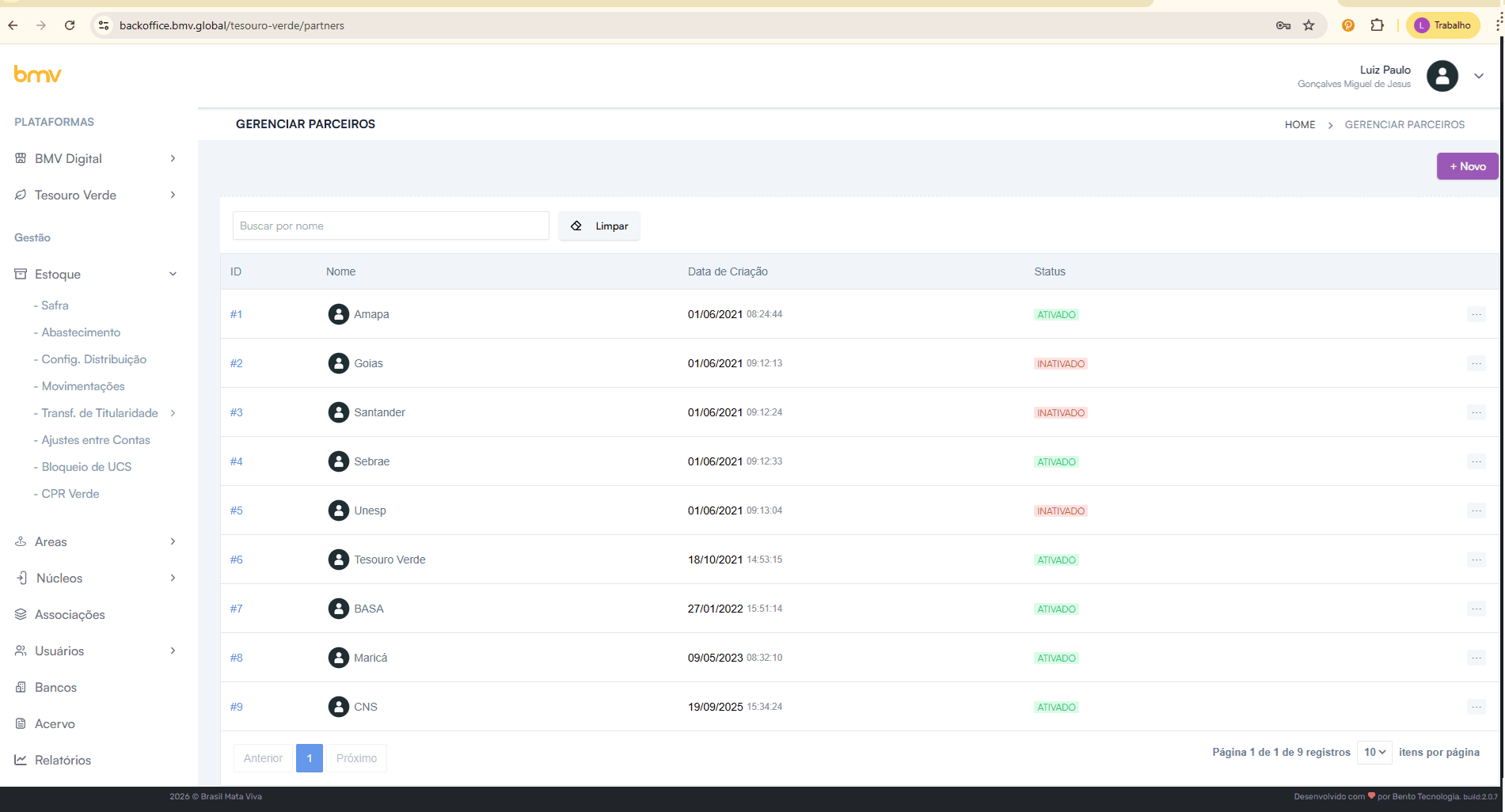Click the Acervo document icon
Viewport: 1505px width, 812px height.
pos(21,723)
